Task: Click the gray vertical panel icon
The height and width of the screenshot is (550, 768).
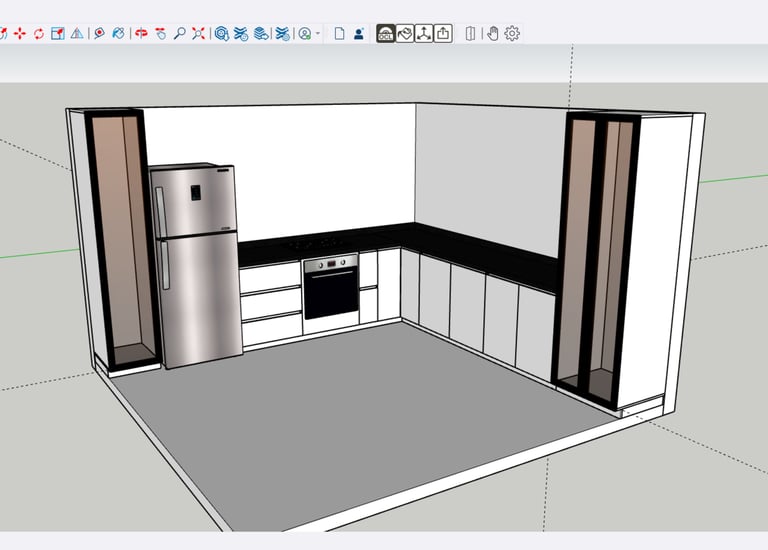Action: click(470, 33)
